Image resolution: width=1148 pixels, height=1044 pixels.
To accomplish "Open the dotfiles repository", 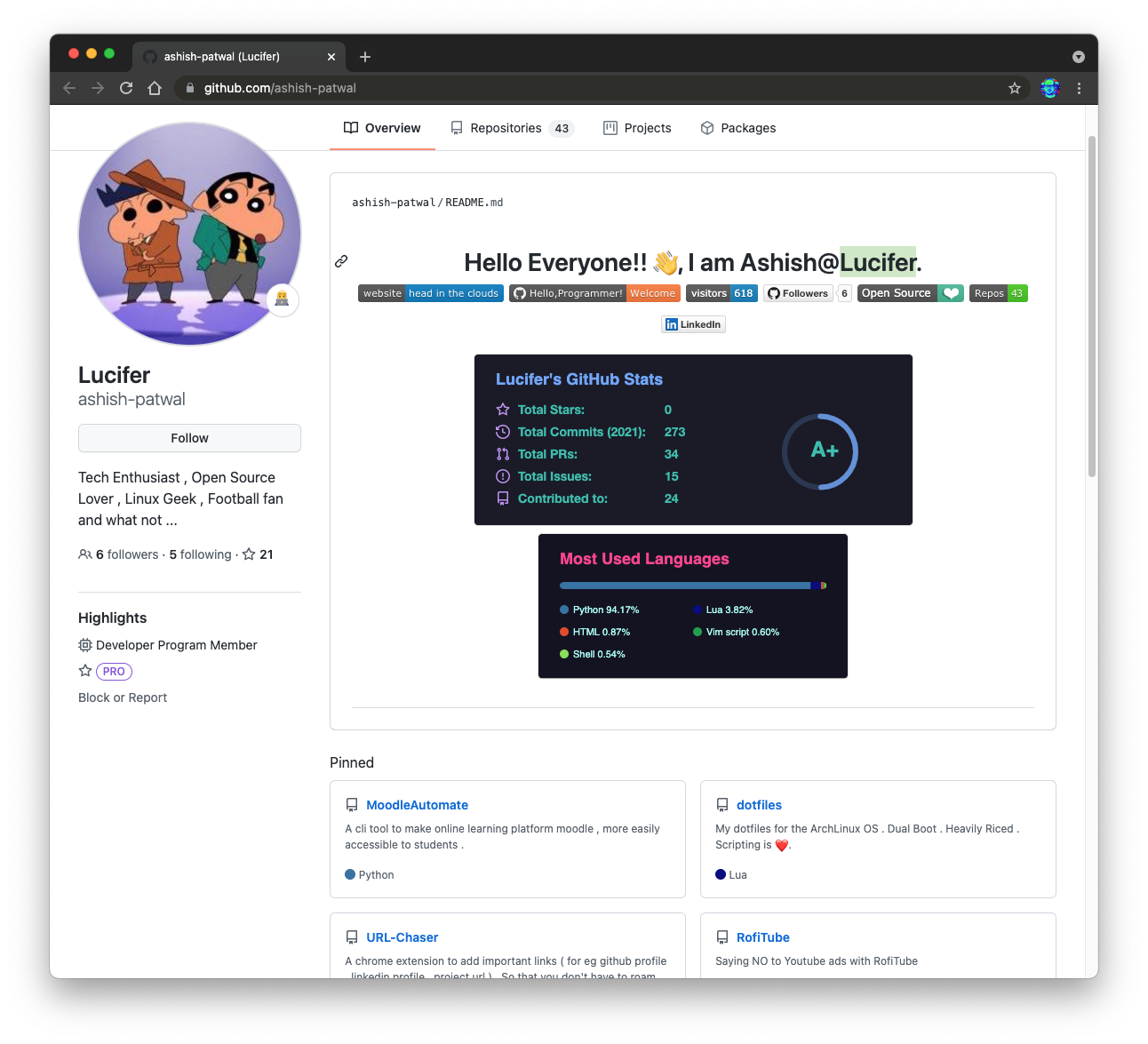I will point(759,805).
